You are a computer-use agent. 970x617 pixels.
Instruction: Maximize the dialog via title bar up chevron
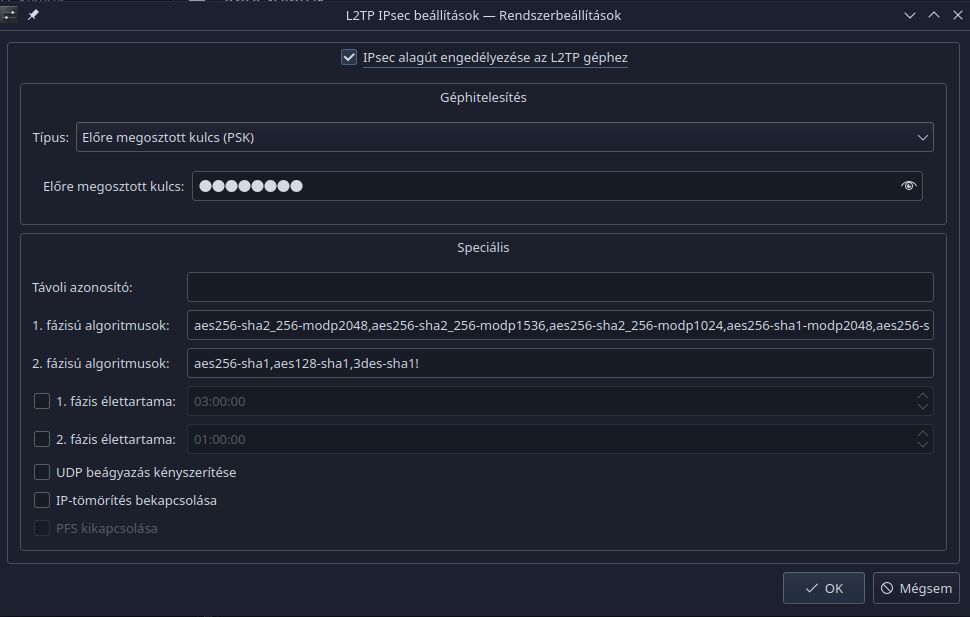click(934, 15)
